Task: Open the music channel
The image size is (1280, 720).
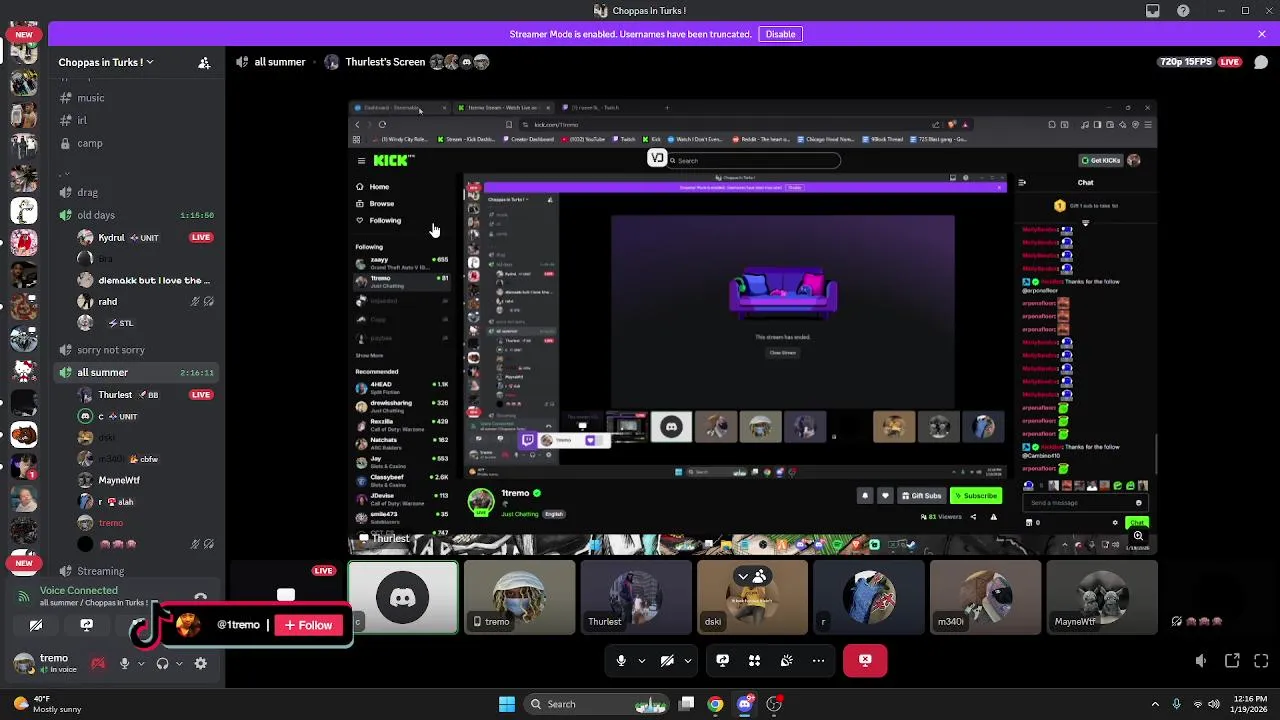Action: click(x=134, y=98)
